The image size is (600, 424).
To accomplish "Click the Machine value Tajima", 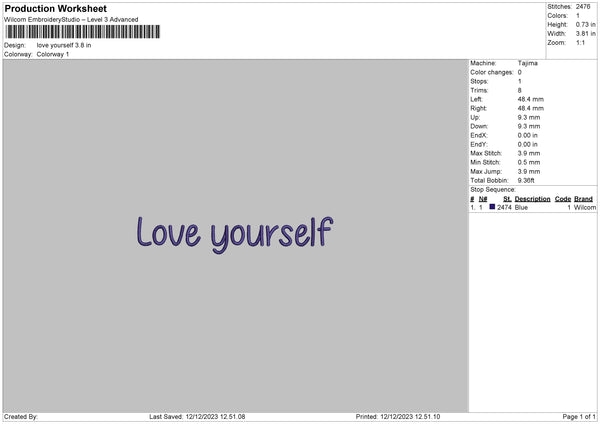I will (x=528, y=63).
